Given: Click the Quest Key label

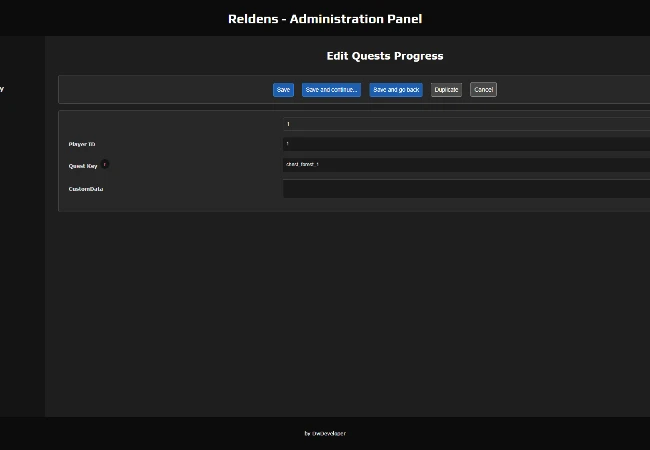Looking at the screenshot, I should 83,166.
